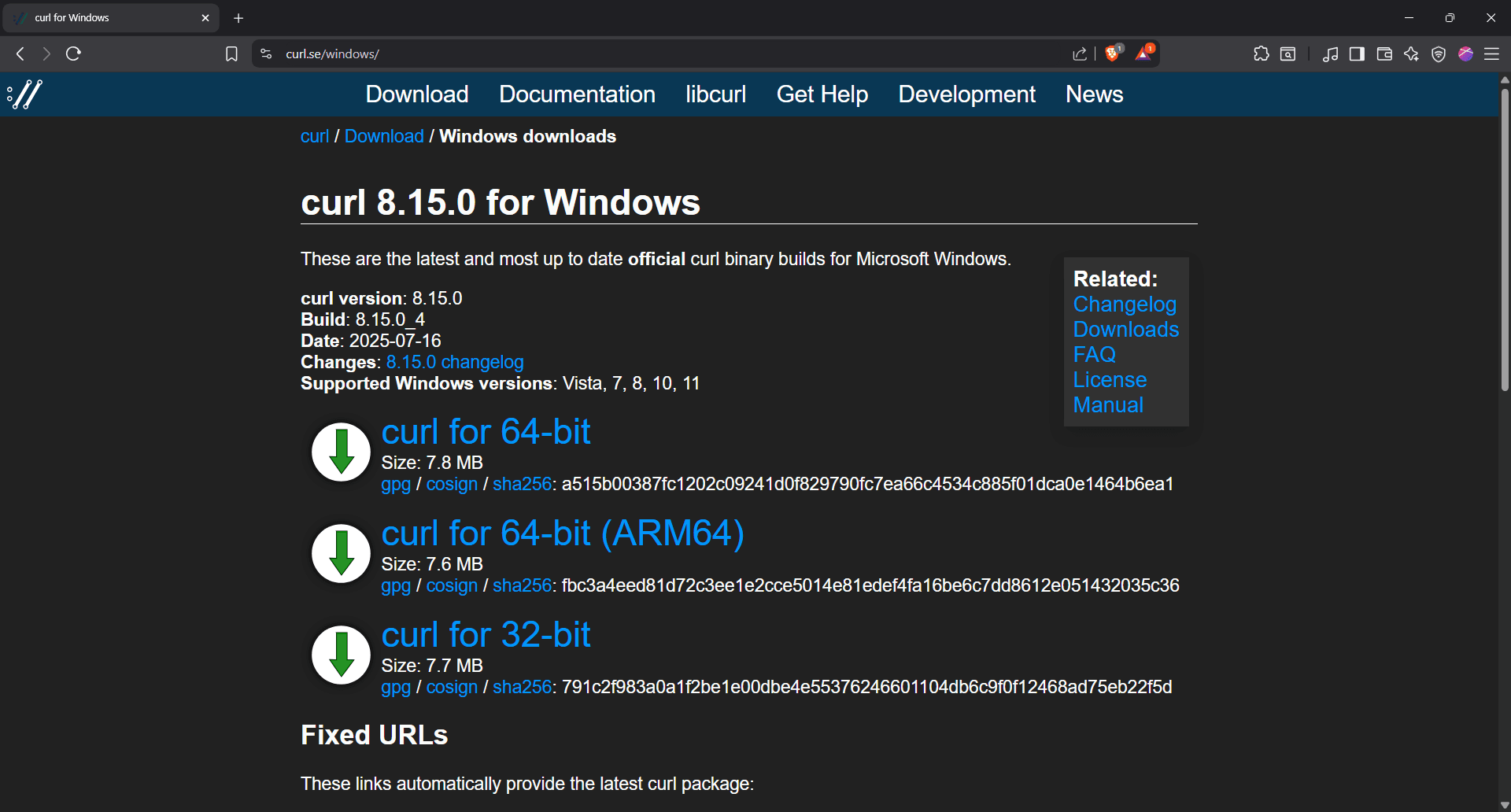Click the curl logo home icon

[24, 94]
